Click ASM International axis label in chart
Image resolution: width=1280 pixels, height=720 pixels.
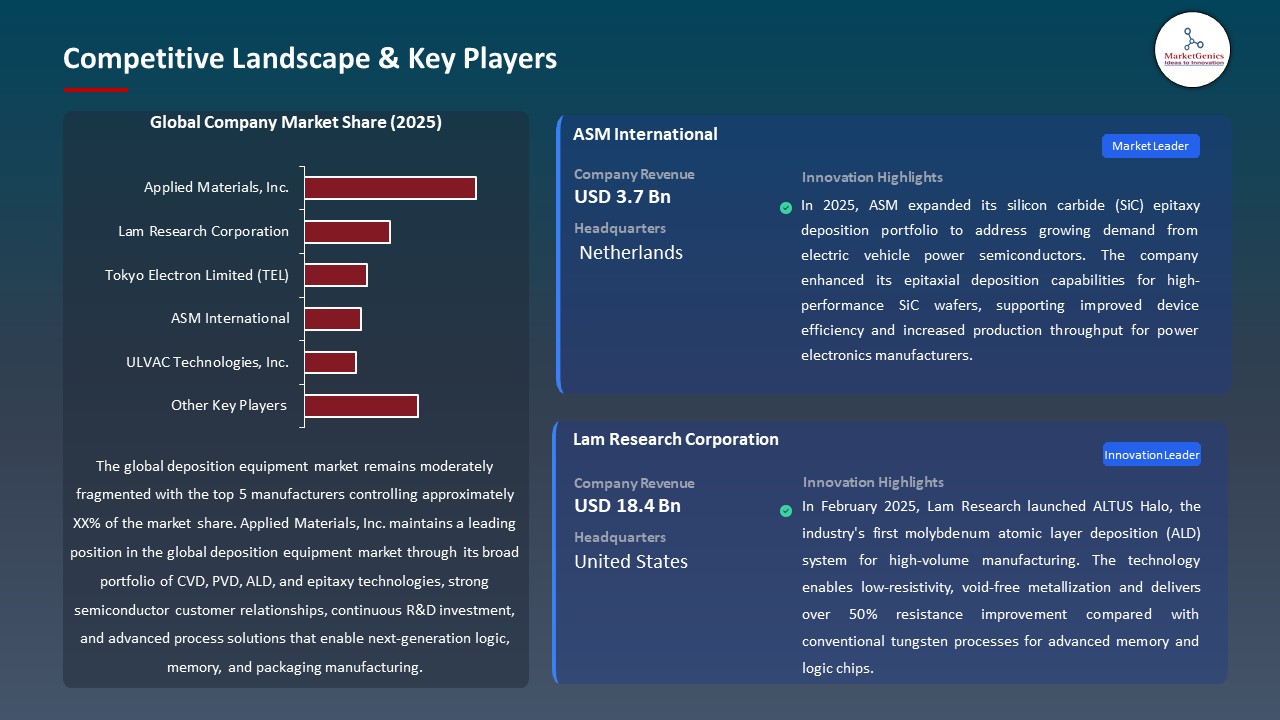[x=230, y=319]
